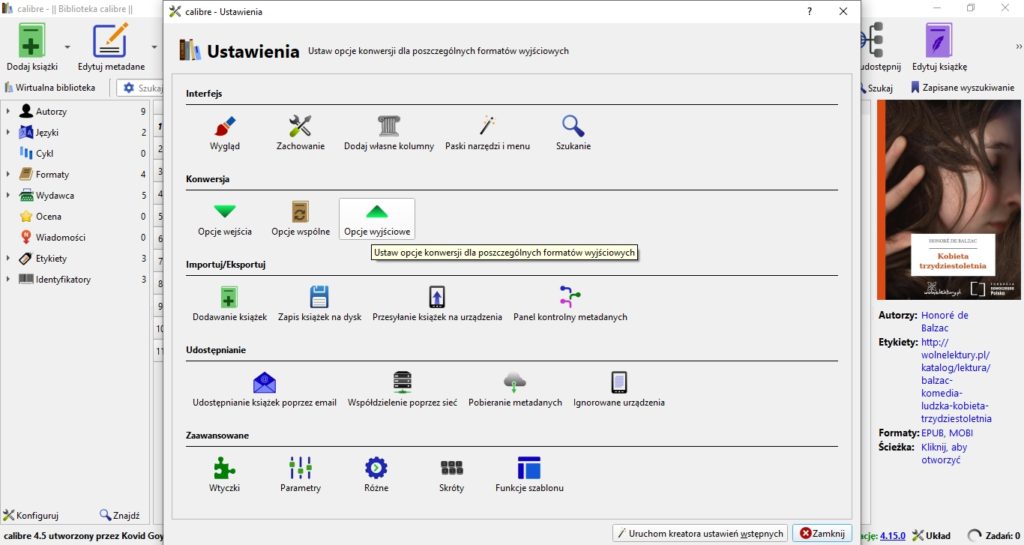Open Wygląd (appearance) settings
1024x545 pixels.
[225, 133]
